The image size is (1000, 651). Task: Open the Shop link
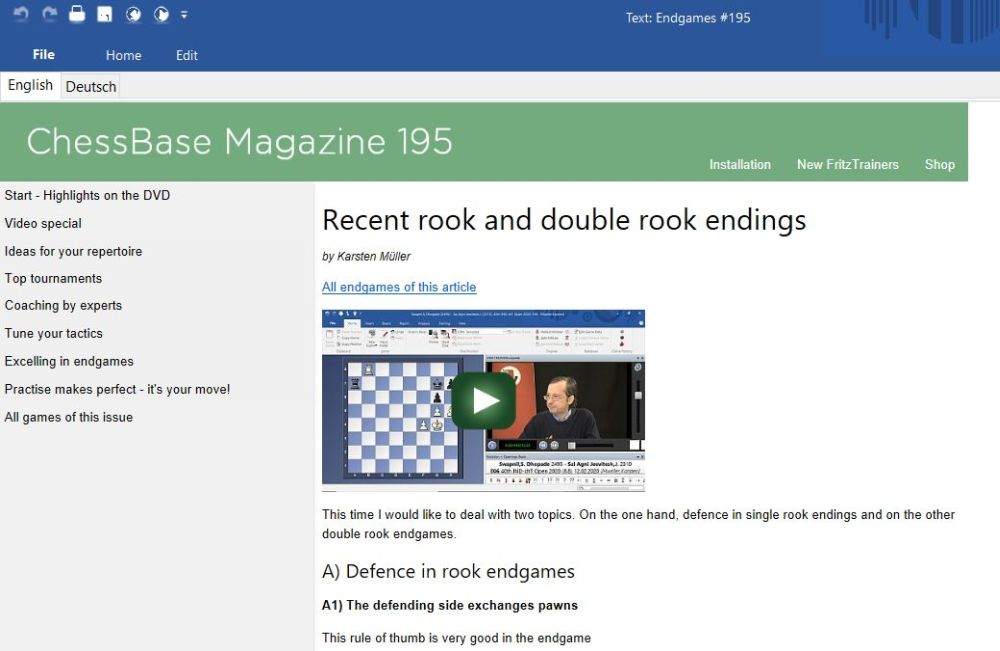(x=939, y=164)
